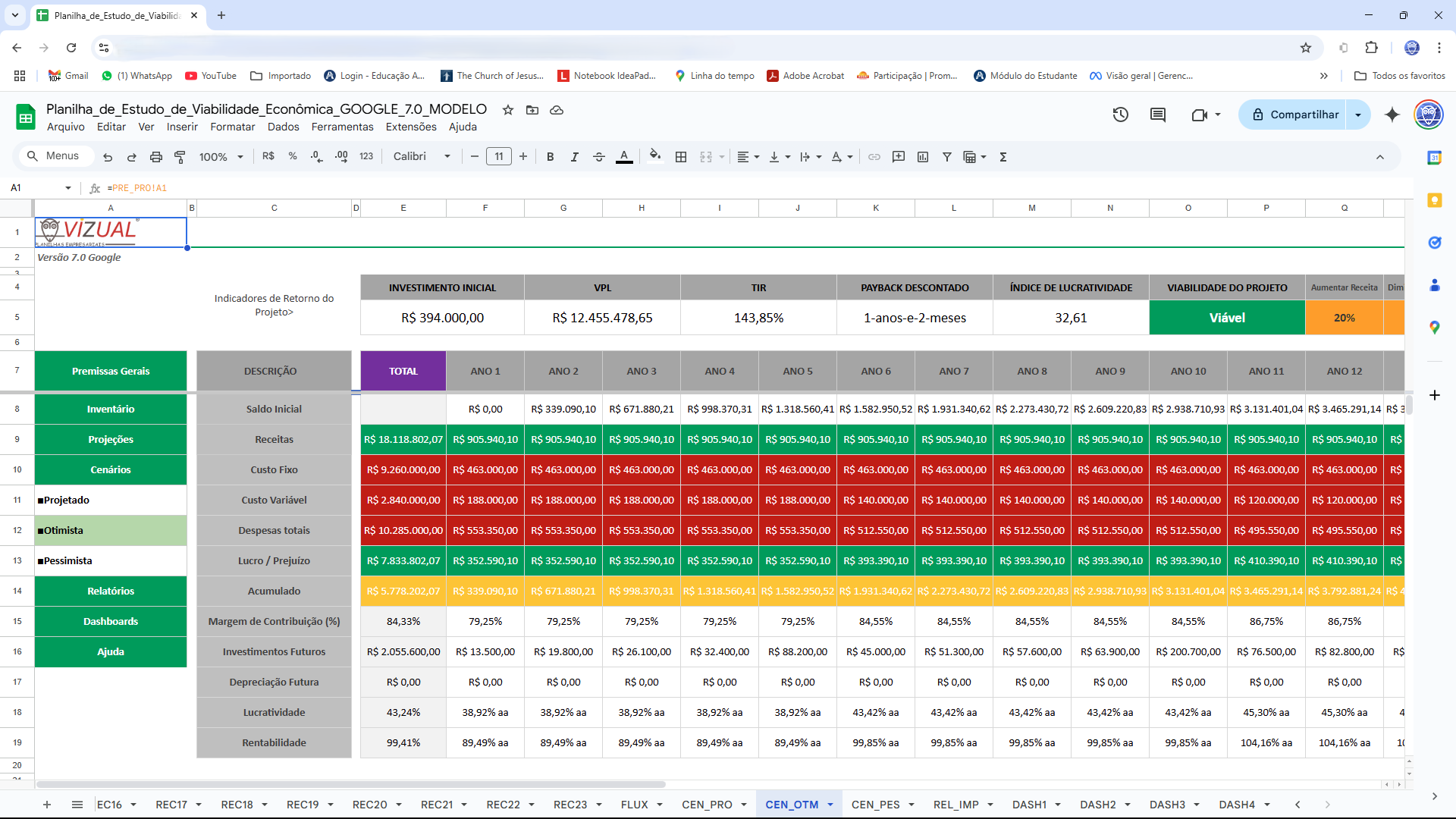This screenshot has height=819, width=1456.
Task: Toggle italic formatting
Action: (x=574, y=157)
